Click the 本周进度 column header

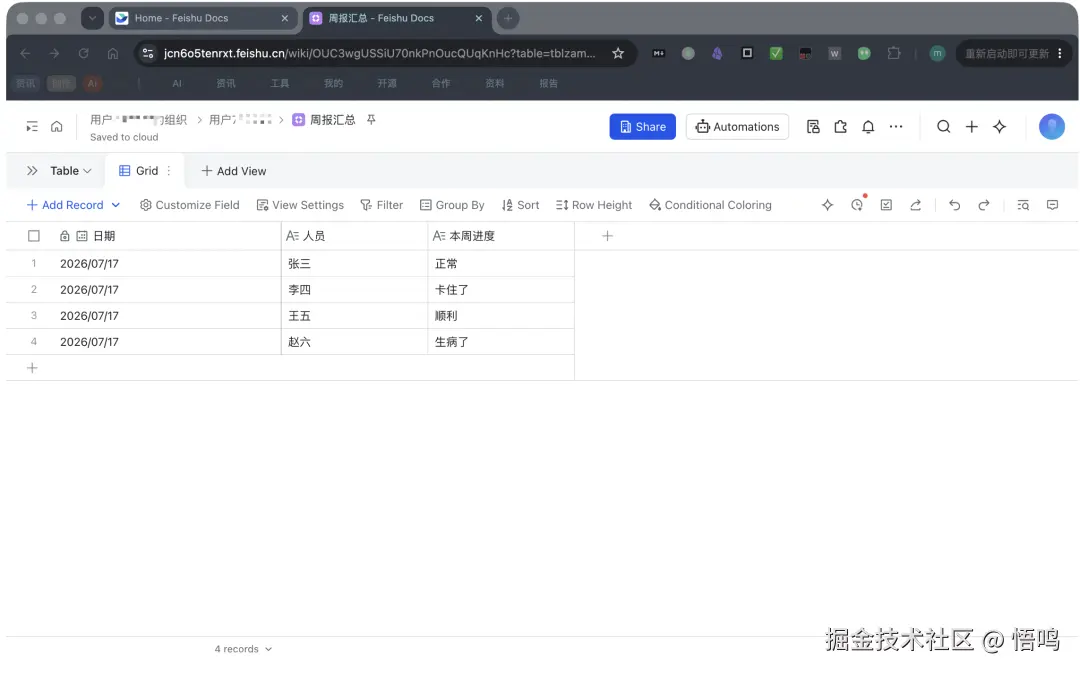pos(501,236)
